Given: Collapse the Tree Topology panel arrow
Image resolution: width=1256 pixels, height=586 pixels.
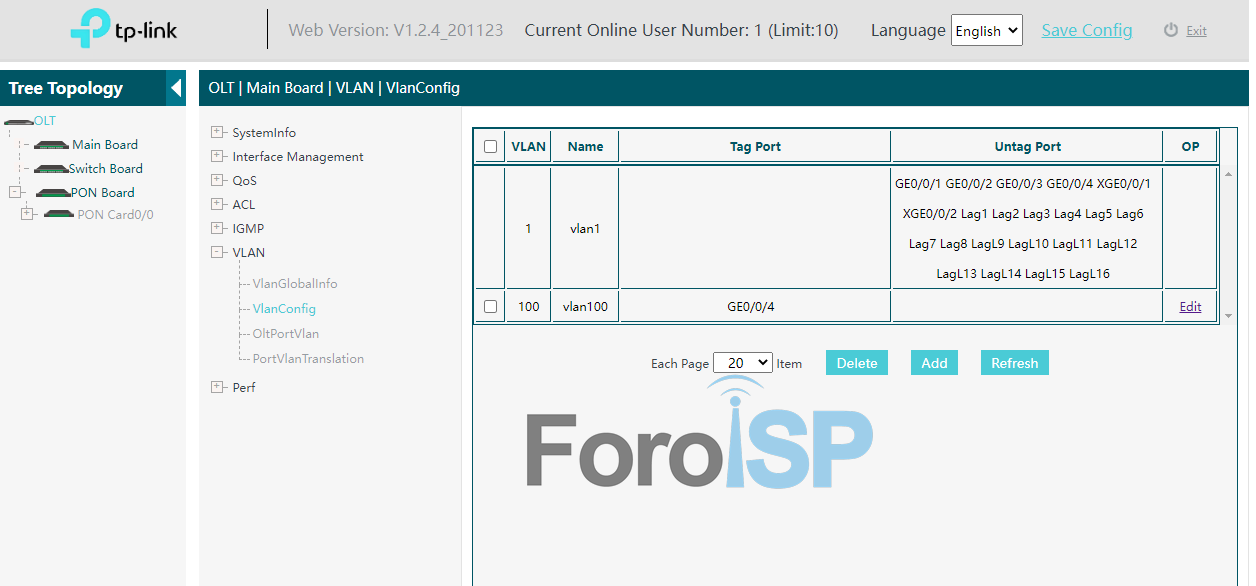Looking at the screenshot, I should 176,88.
